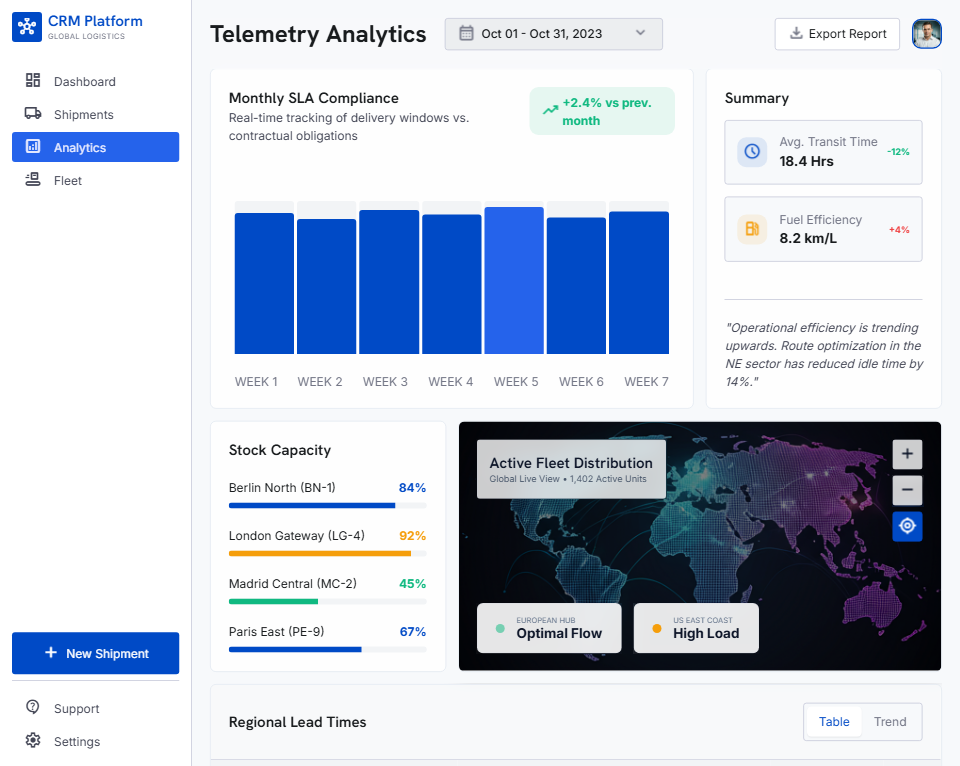The width and height of the screenshot is (960, 766).
Task: Expand the date picker chevron arrow
Action: click(x=640, y=33)
